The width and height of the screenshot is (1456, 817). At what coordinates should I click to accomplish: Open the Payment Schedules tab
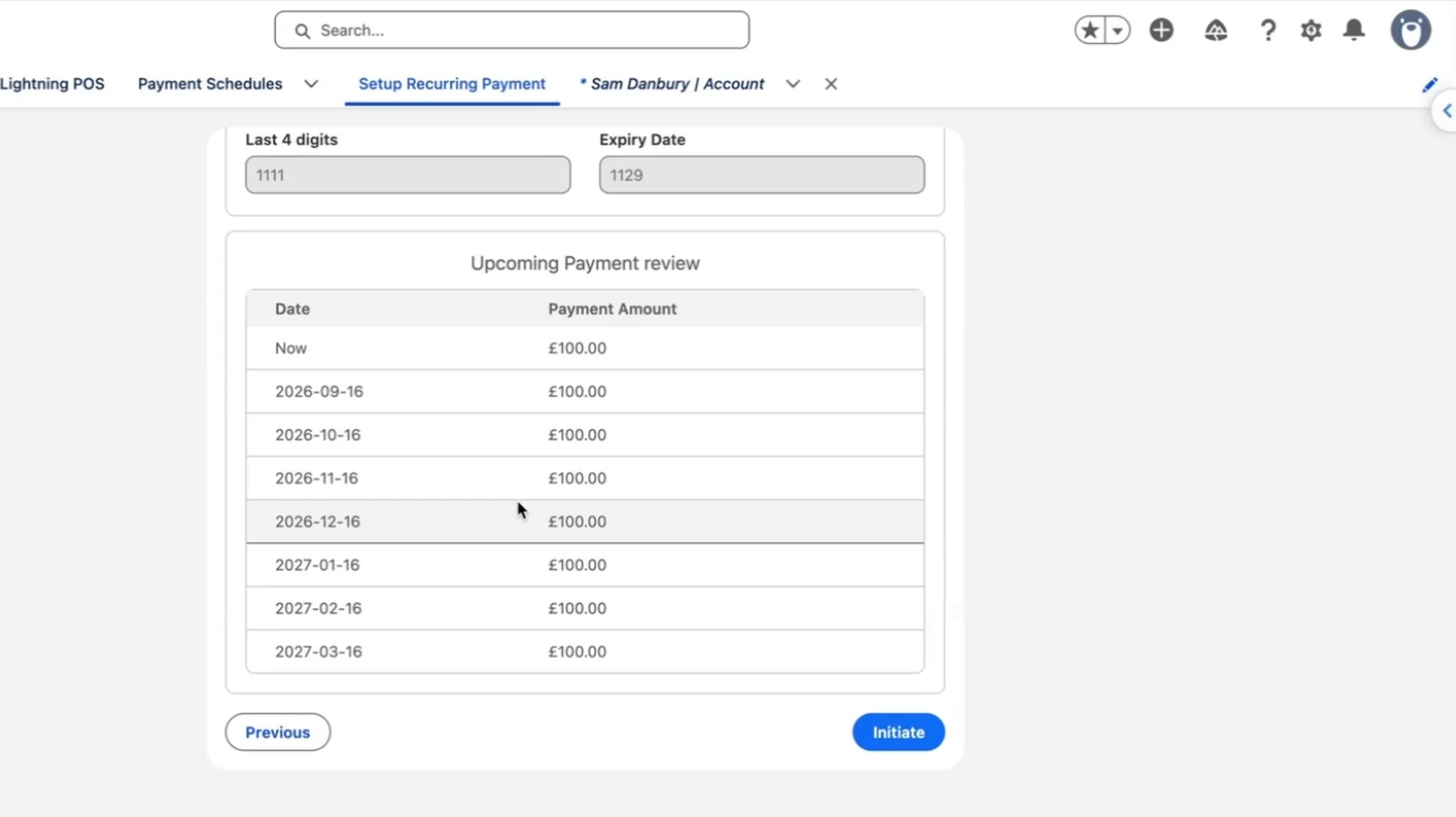click(210, 84)
